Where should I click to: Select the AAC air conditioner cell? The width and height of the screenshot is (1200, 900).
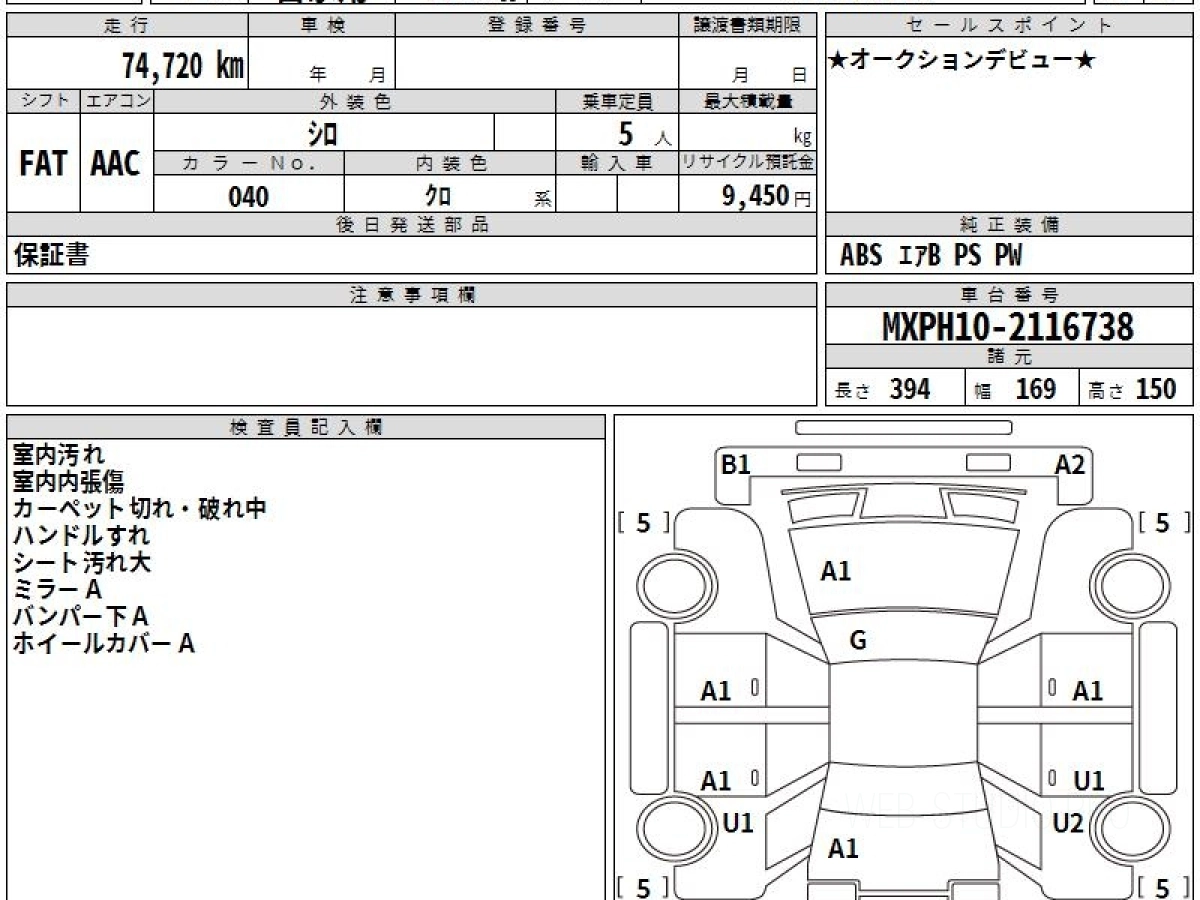[116, 164]
